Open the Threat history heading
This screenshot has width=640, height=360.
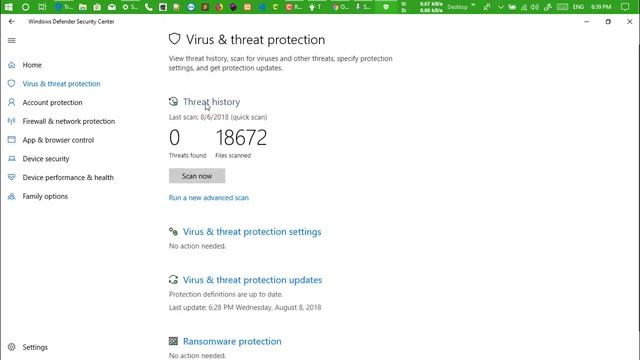point(211,102)
